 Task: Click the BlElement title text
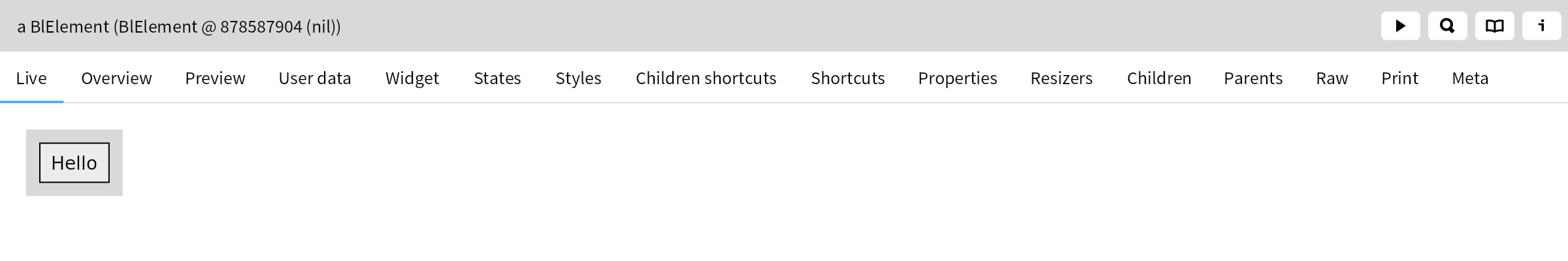179,27
